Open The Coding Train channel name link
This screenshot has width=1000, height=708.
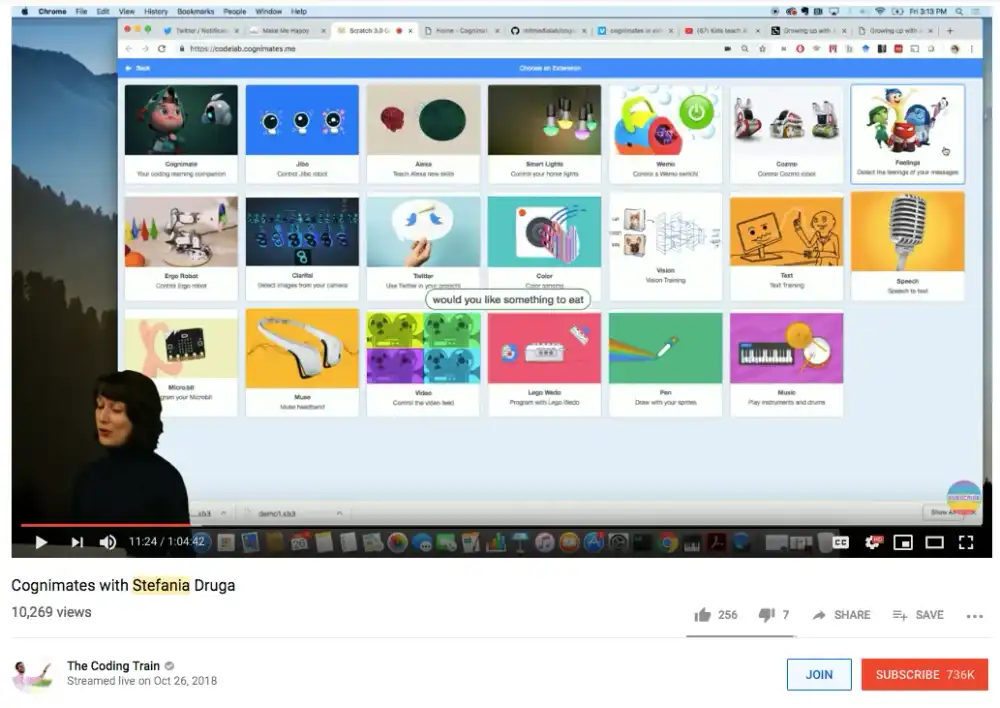(x=114, y=666)
